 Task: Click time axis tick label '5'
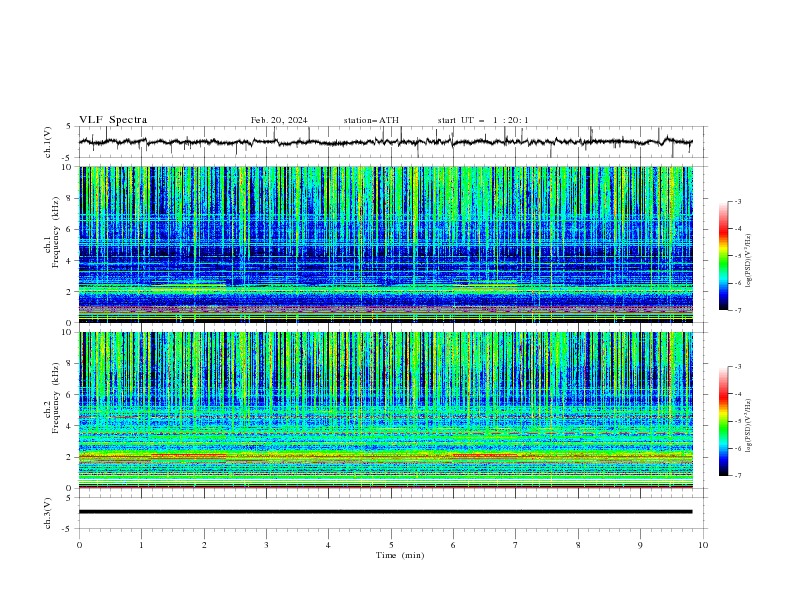[391, 545]
